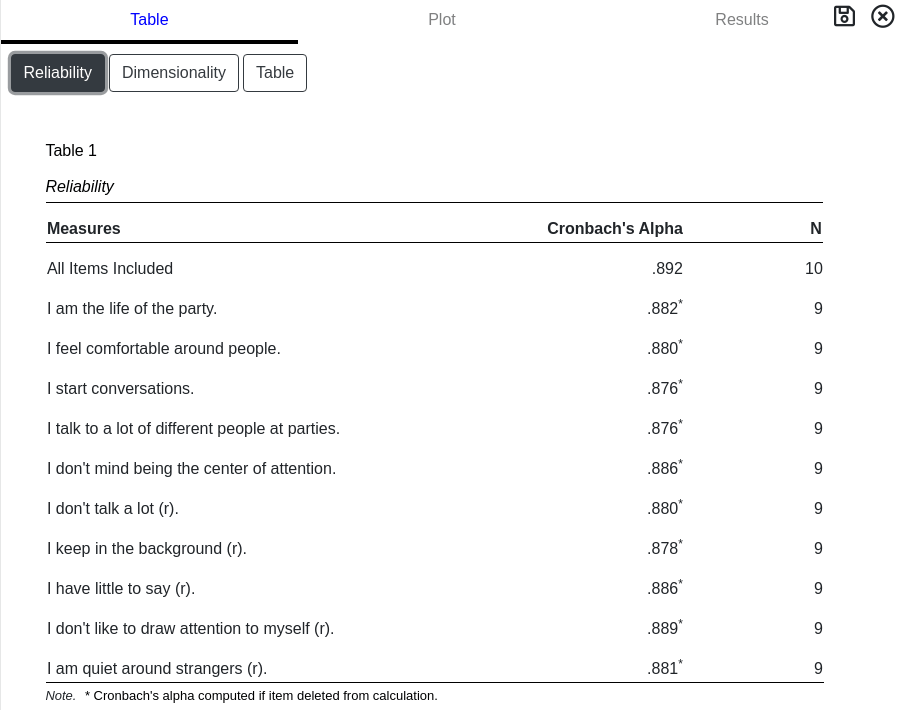Click the N column header

point(816,229)
